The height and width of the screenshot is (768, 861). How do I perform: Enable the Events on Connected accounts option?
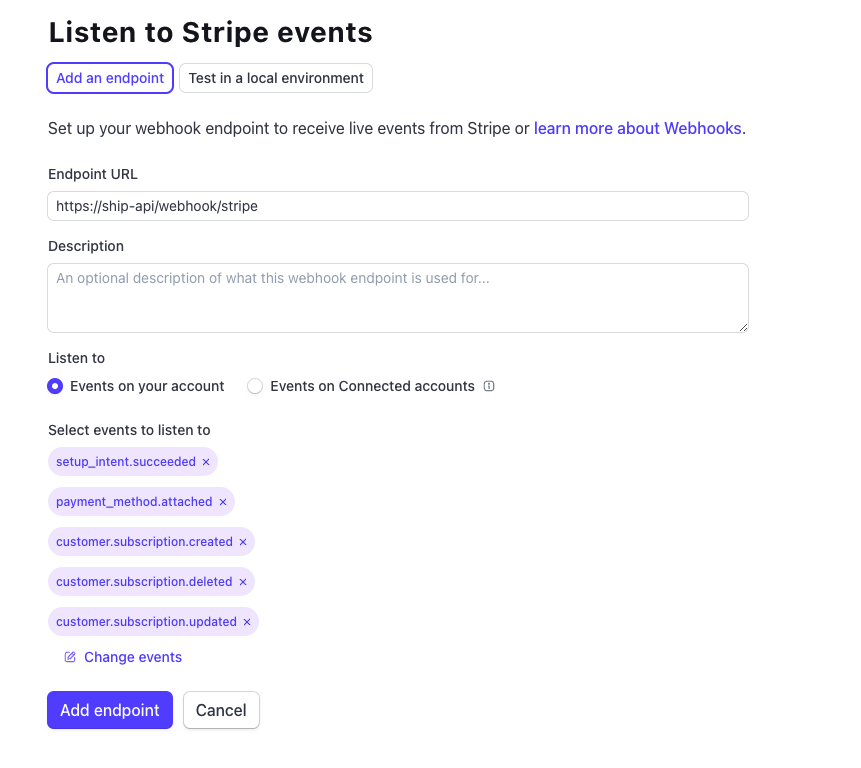[254, 386]
